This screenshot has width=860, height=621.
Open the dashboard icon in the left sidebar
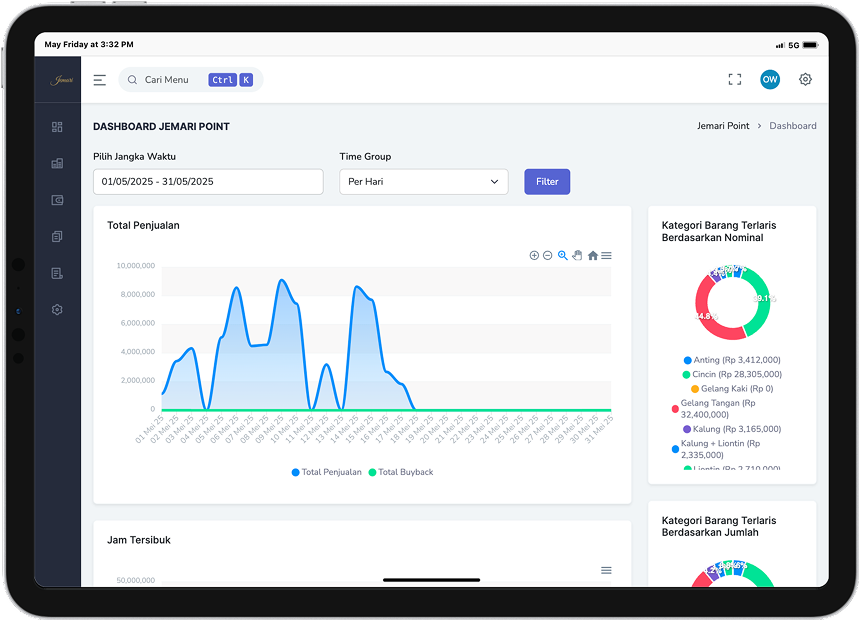click(57, 127)
